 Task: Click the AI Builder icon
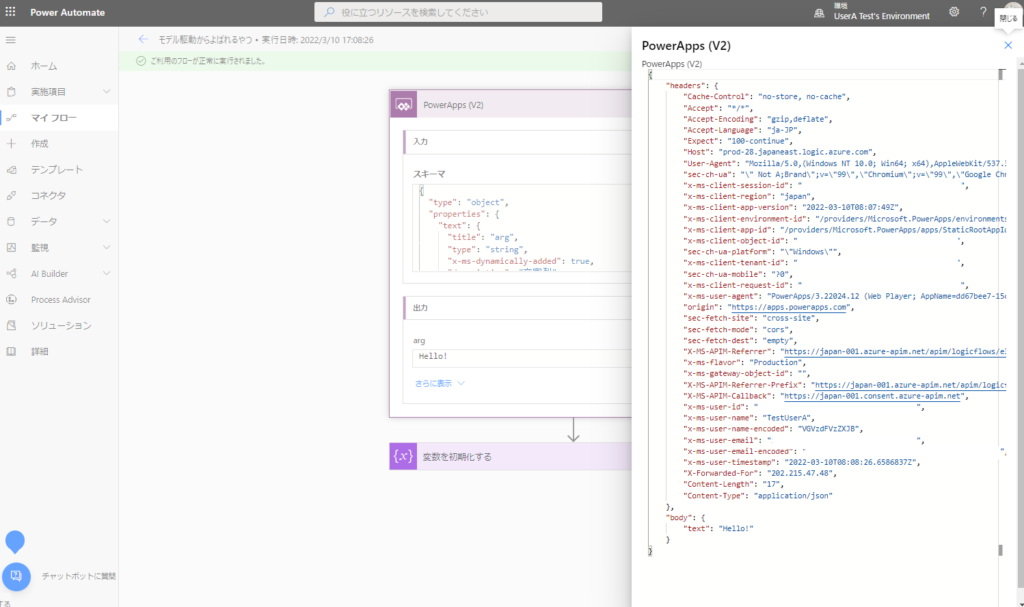pos(11,274)
